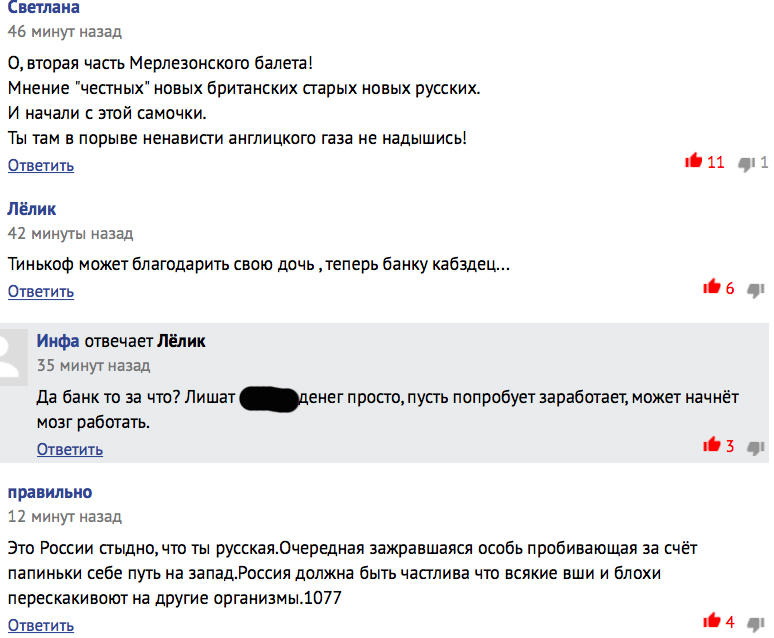The image size is (774, 638).
Task: Open the правильно username link
Action: (x=50, y=492)
